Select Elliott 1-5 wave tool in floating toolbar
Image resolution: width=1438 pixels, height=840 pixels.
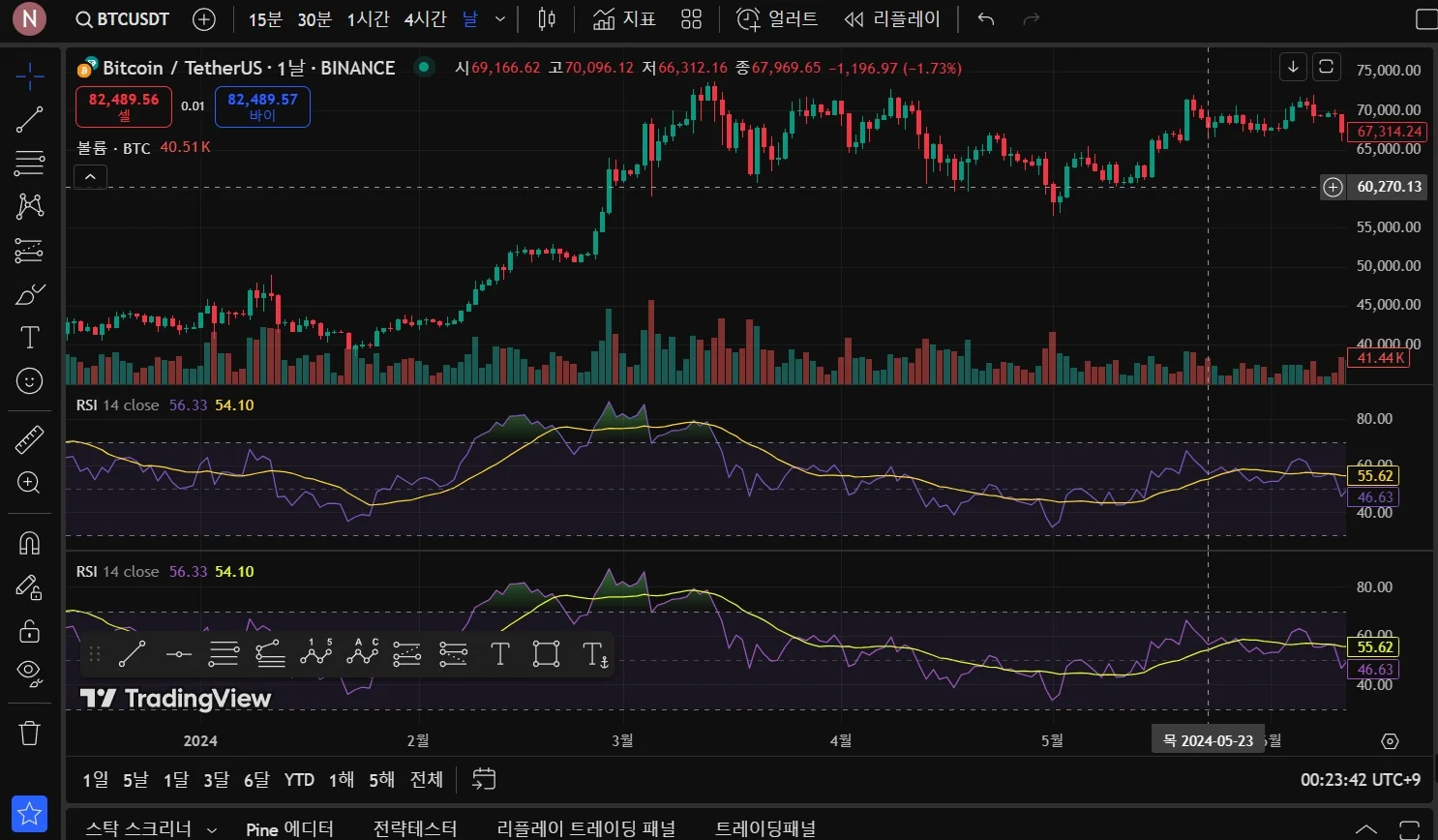click(316, 654)
